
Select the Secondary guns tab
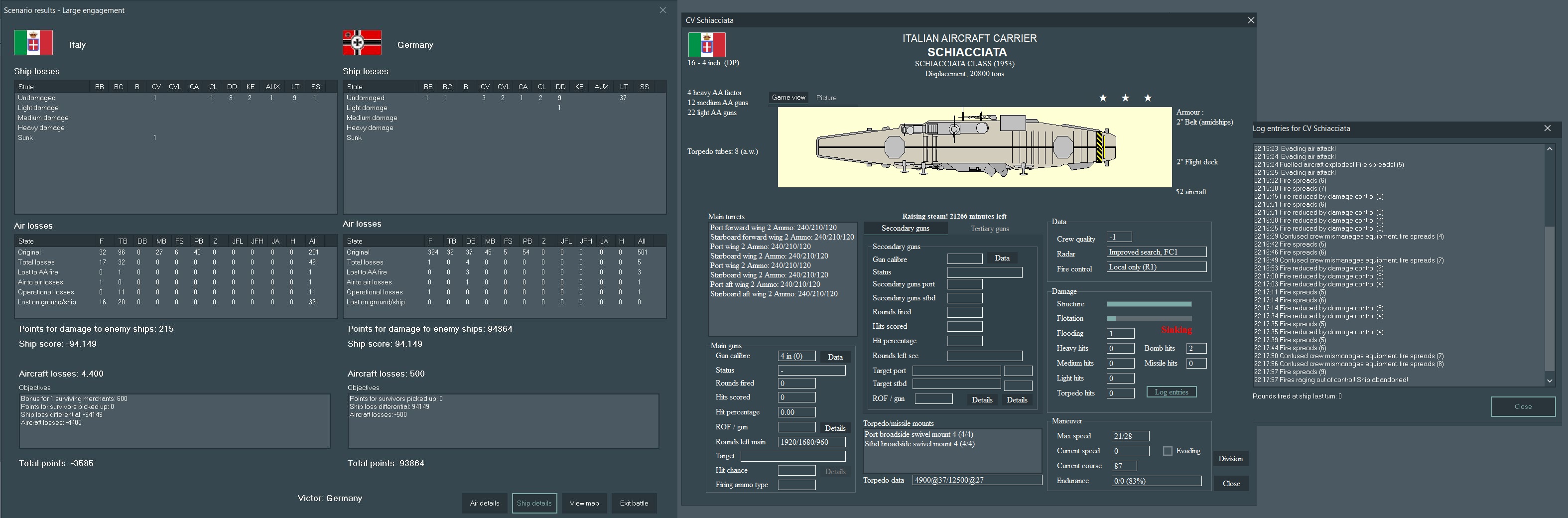pyautogui.click(x=905, y=228)
